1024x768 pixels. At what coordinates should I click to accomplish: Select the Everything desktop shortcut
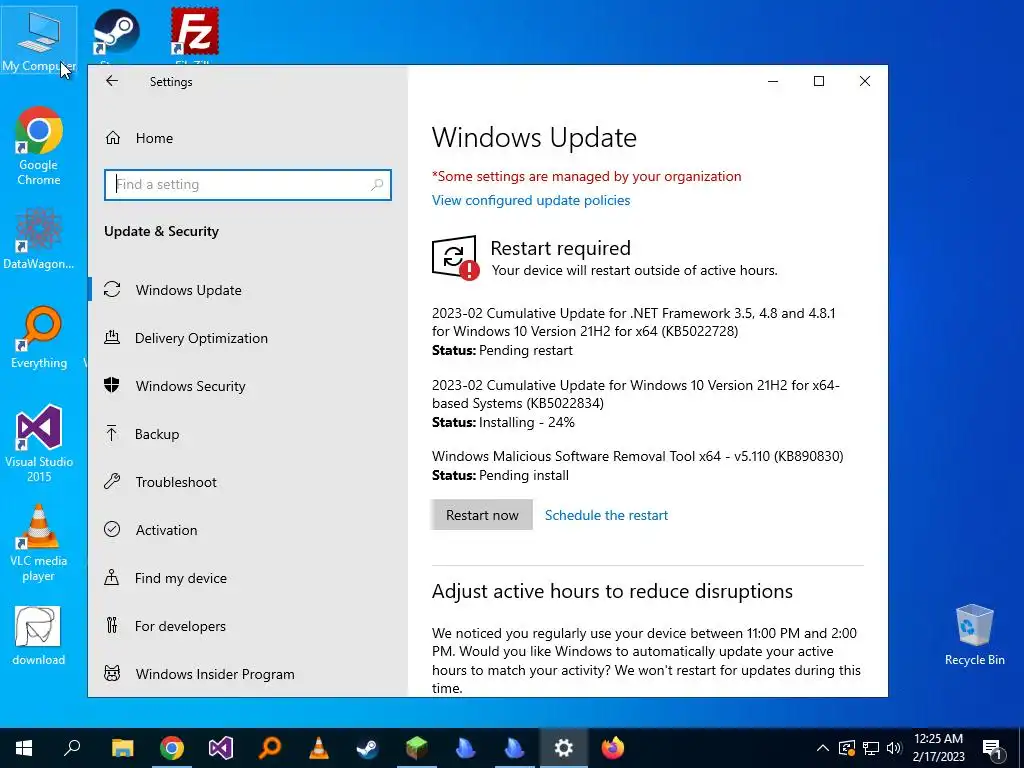click(39, 337)
